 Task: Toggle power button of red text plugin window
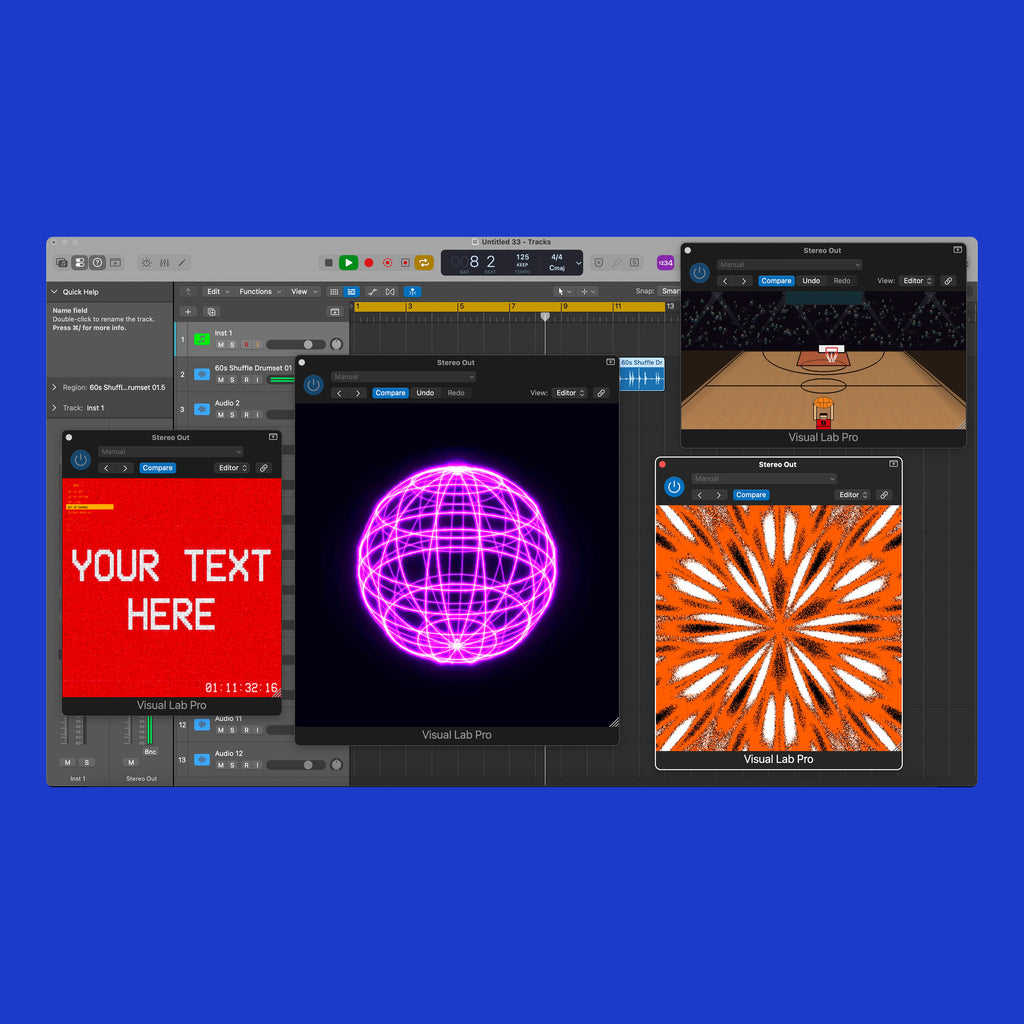[80, 460]
